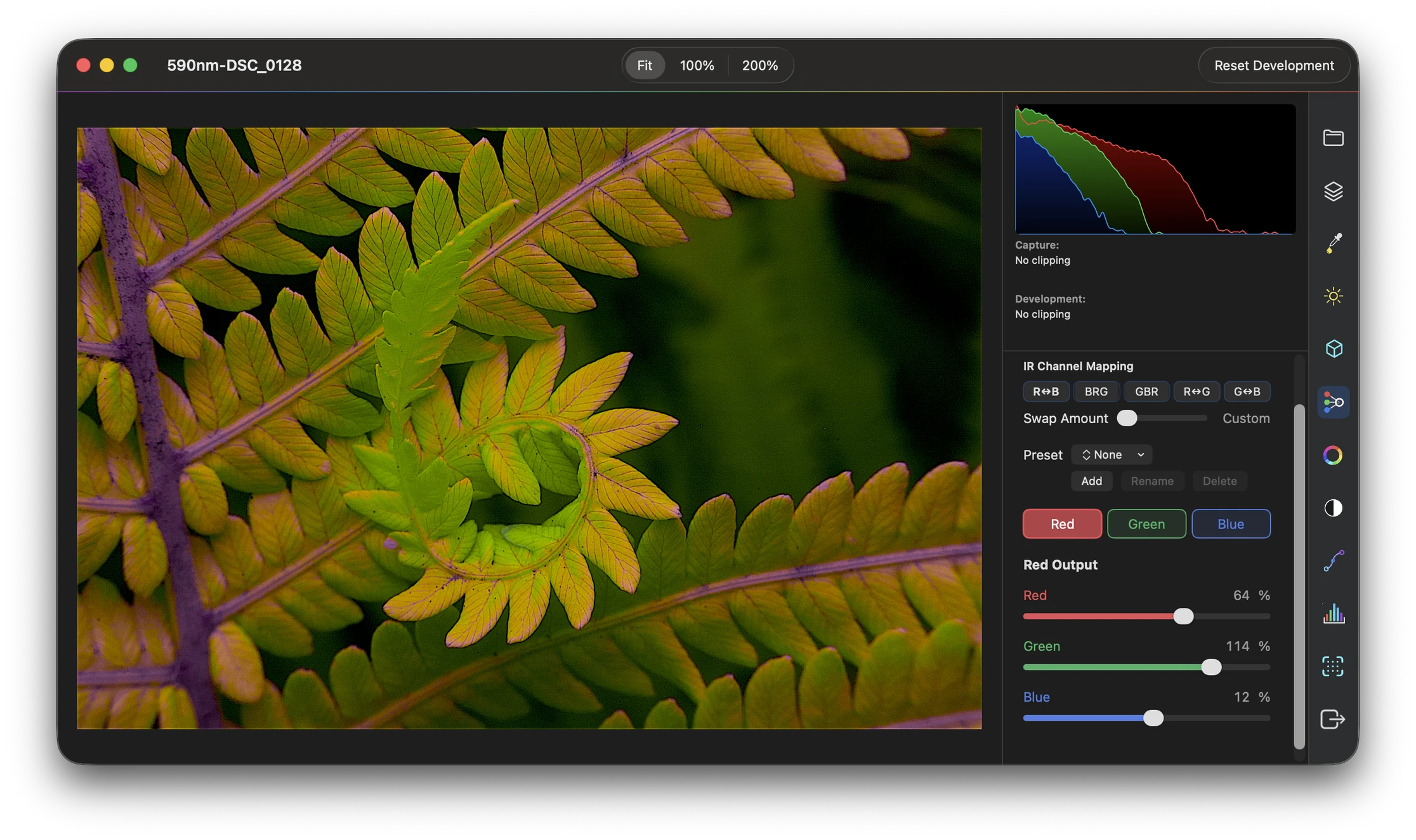Open the folder browser icon

1333,138
